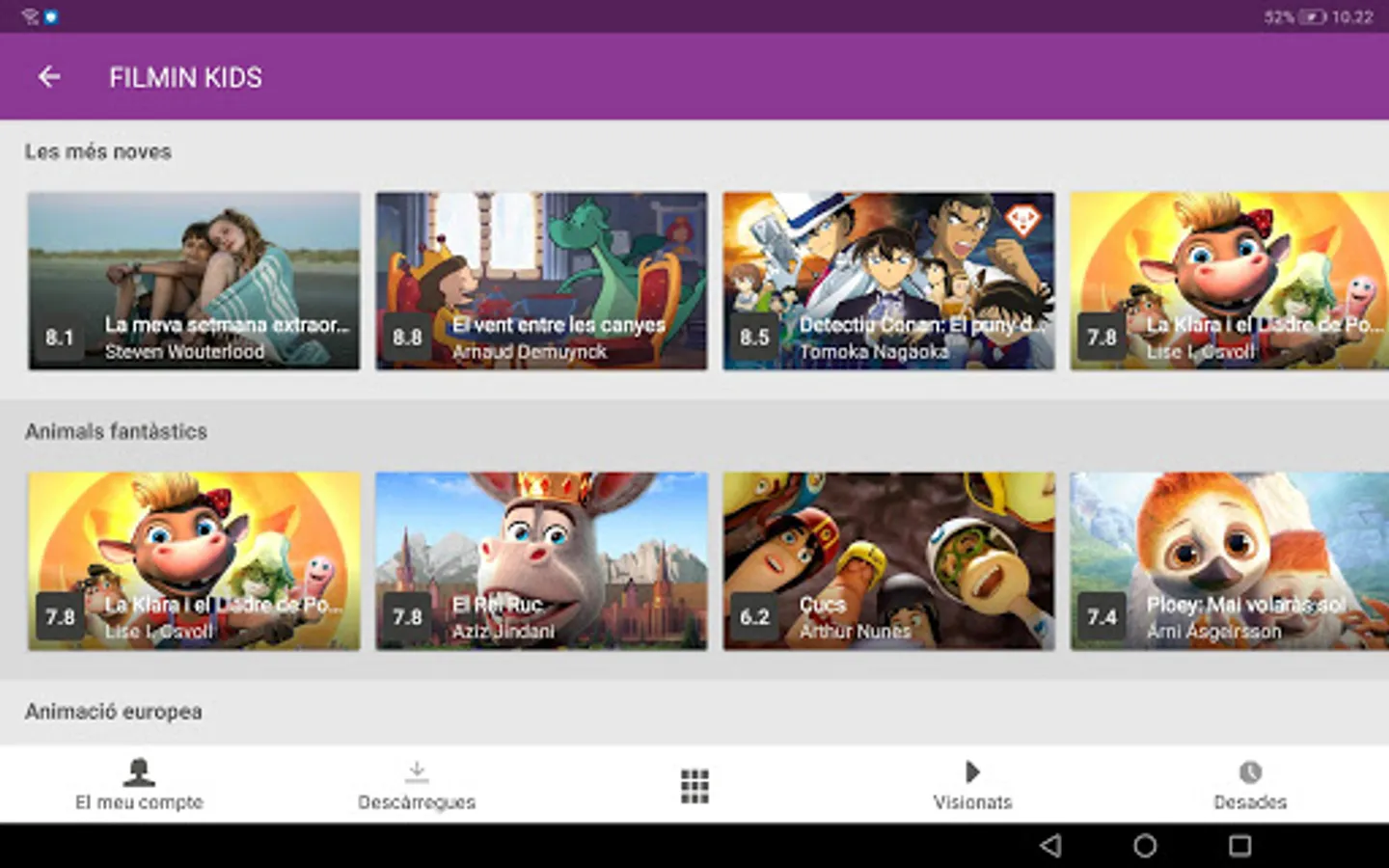
Task: Tap the 10:22 clock in status bar
Action: click(1352, 16)
